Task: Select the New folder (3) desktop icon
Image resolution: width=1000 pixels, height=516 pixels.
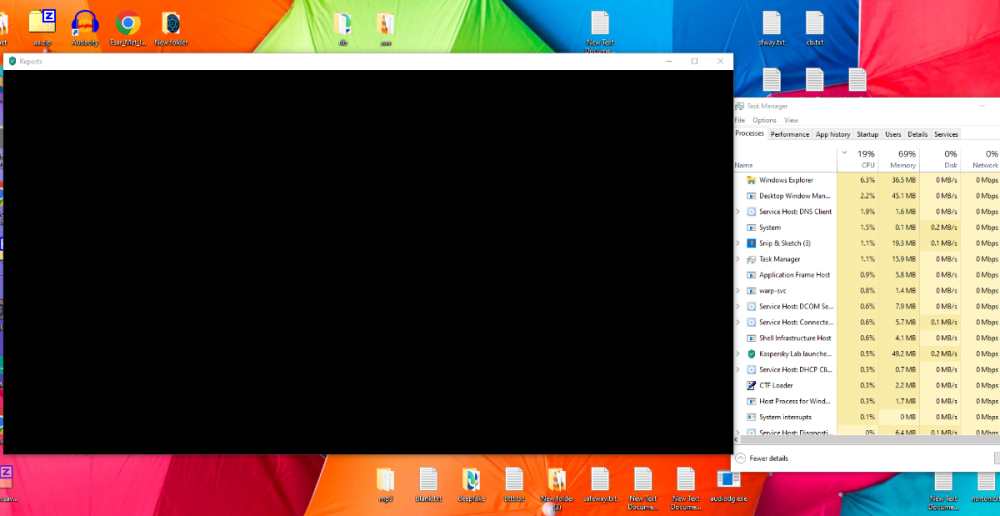Action: click(557, 488)
